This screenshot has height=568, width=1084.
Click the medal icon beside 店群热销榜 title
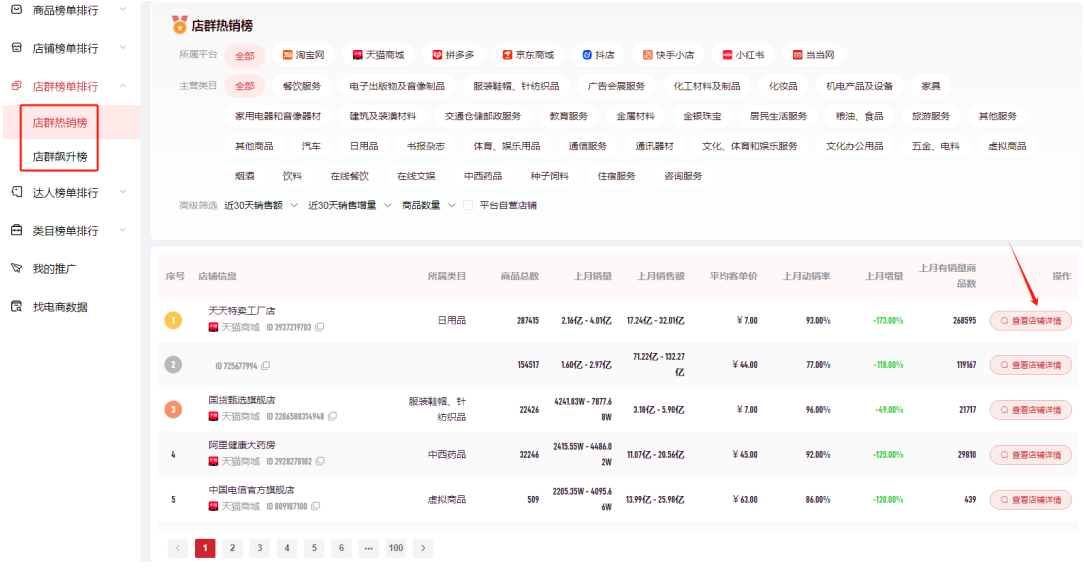[x=180, y=25]
